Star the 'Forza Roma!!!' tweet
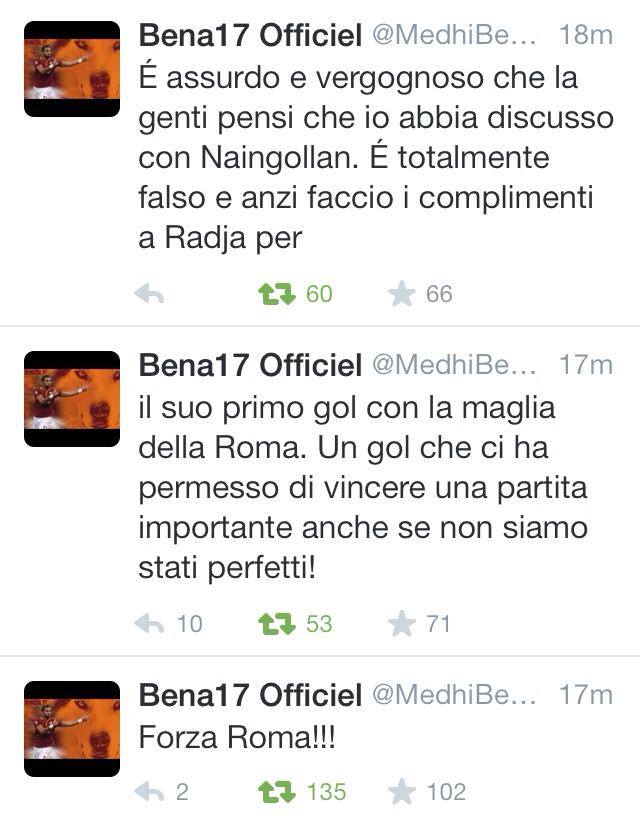This screenshot has width=640, height=818. [x=402, y=792]
